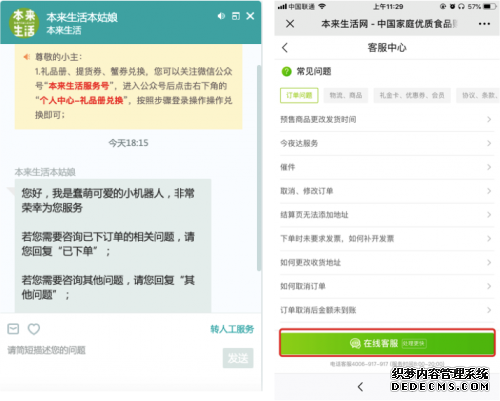The height and width of the screenshot is (401, 500).
Task: Expand chevron for 订单取消后金额未到账
Action: (489, 310)
